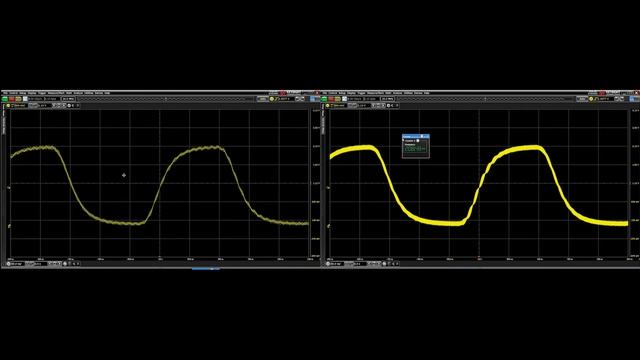This screenshot has width=640, height=360.
Task: Click the green Run button in left window
Action: tap(4, 99)
